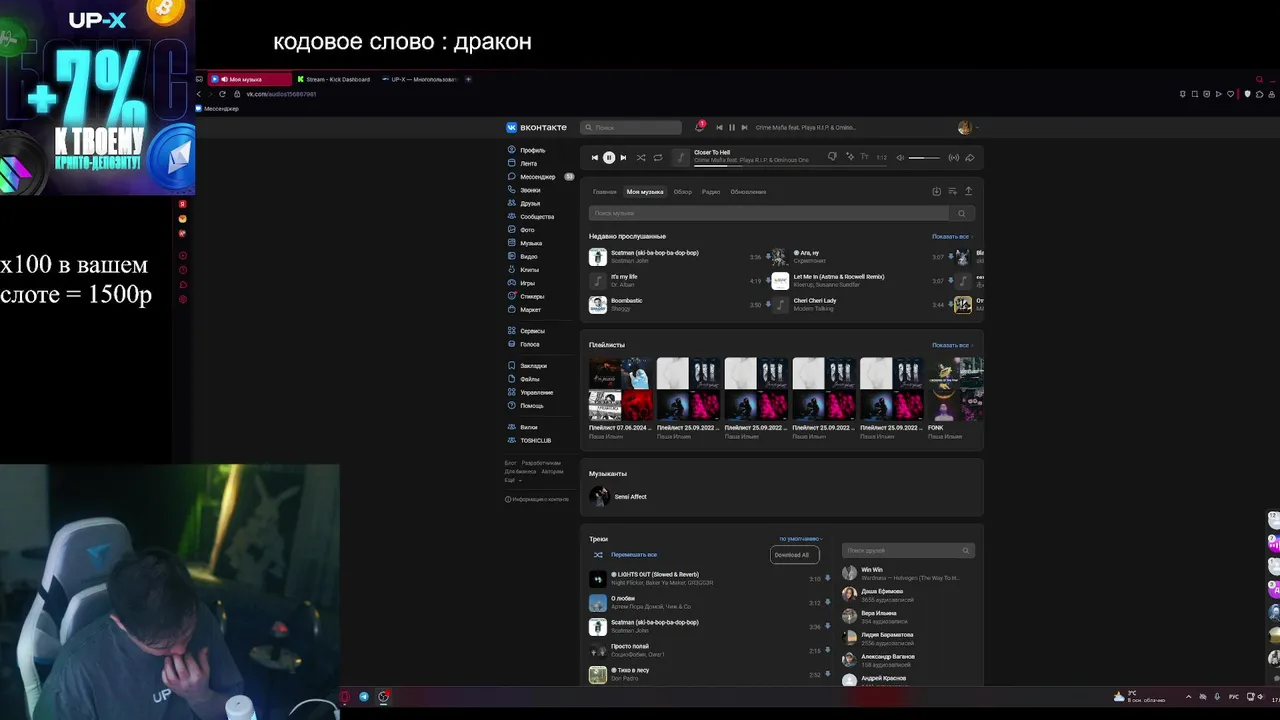Viewport: 1280px width, 720px height.
Task: Share current track using the arrow icon
Action: 969,157
